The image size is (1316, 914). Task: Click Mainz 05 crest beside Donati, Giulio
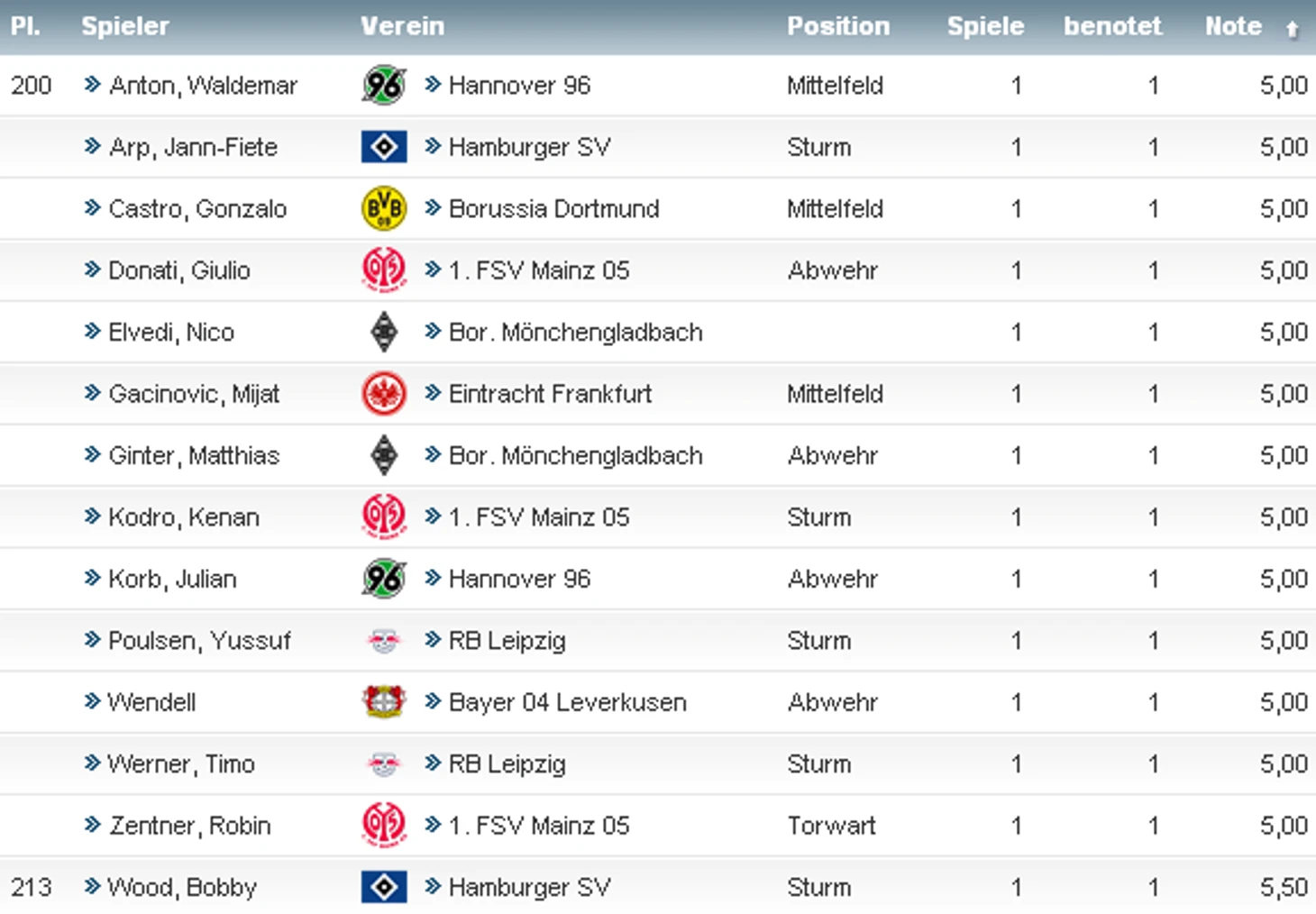[x=384, y=270]
